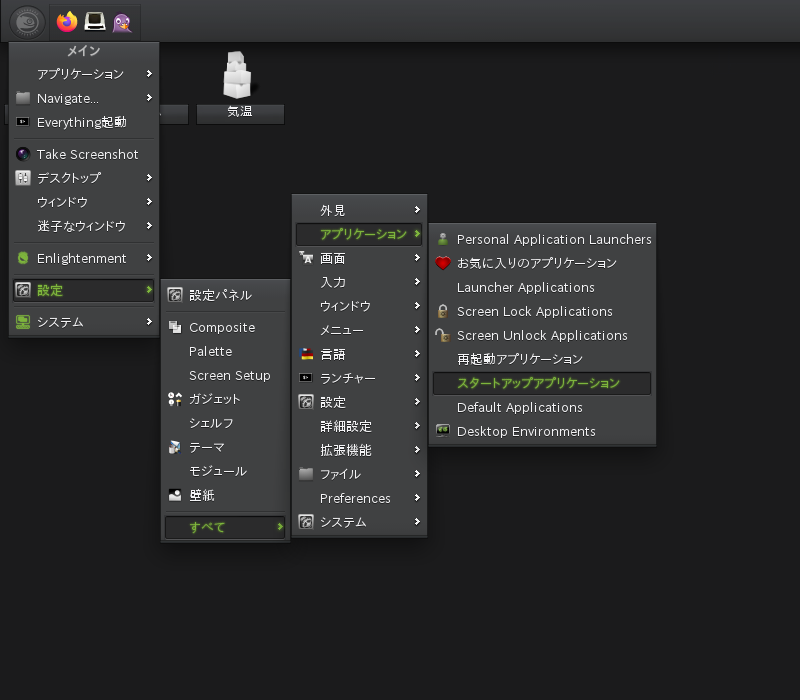Click the green Enlightenment logo icon
Image resolution: width=800 pixels, height=700 pixels.
(23, 258)
